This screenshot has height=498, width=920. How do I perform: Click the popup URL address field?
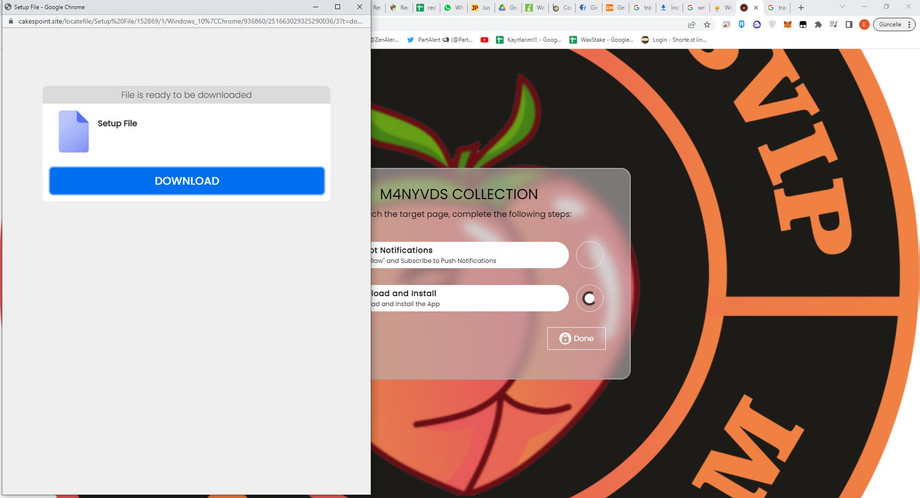pyautogui.click(x=190, y=20)
